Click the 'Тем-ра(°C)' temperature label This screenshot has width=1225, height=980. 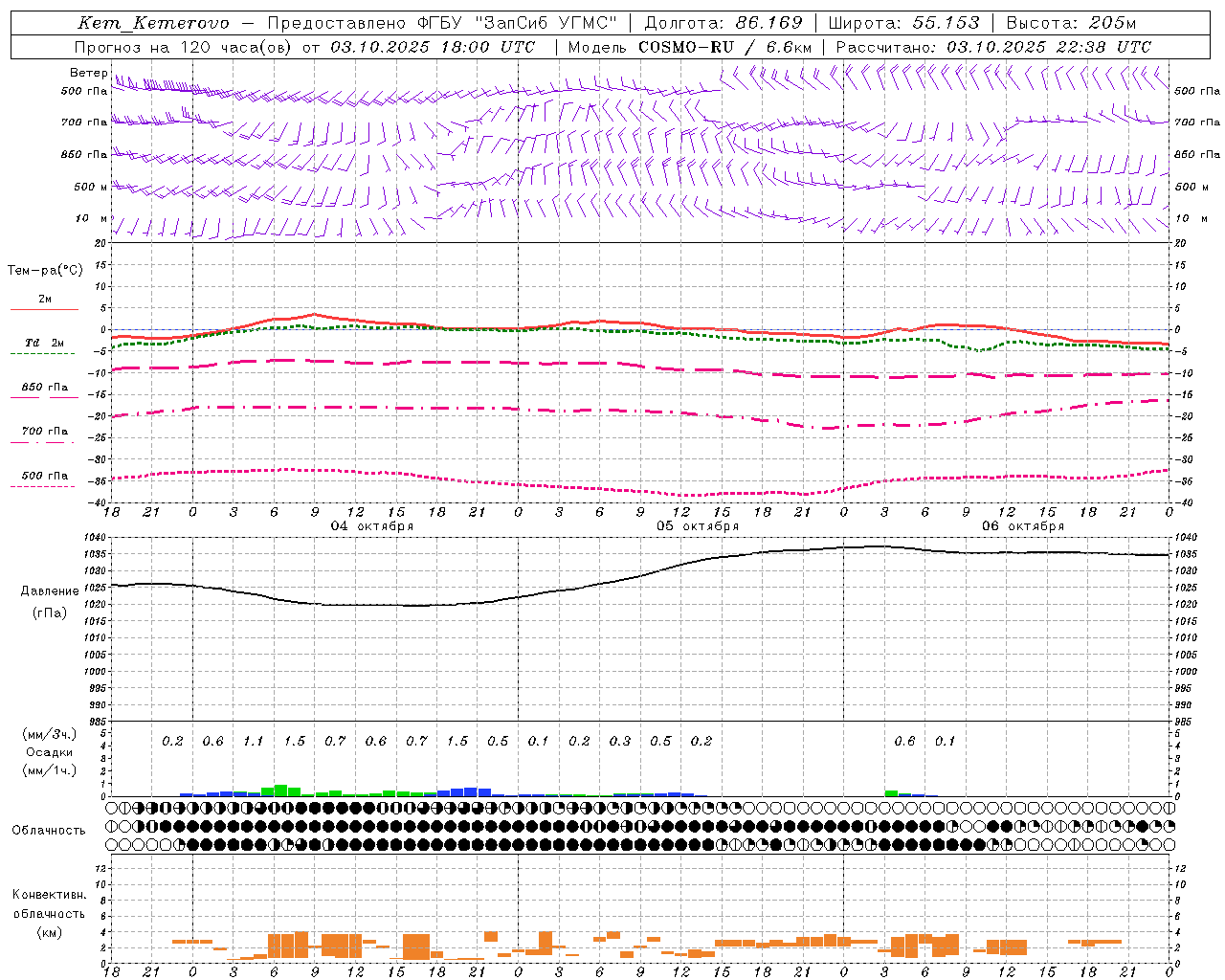pyautogui.click(x=45, y=271)
